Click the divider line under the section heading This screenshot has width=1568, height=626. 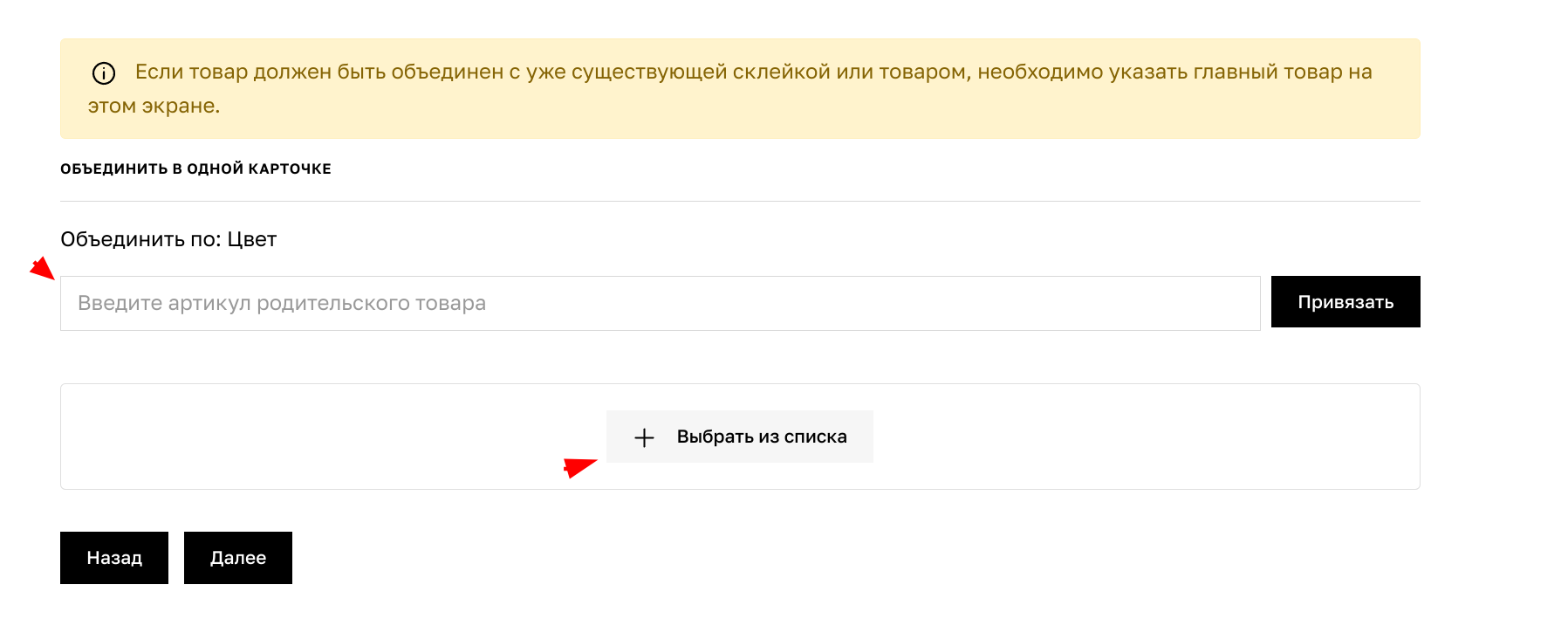coord(740,202)
